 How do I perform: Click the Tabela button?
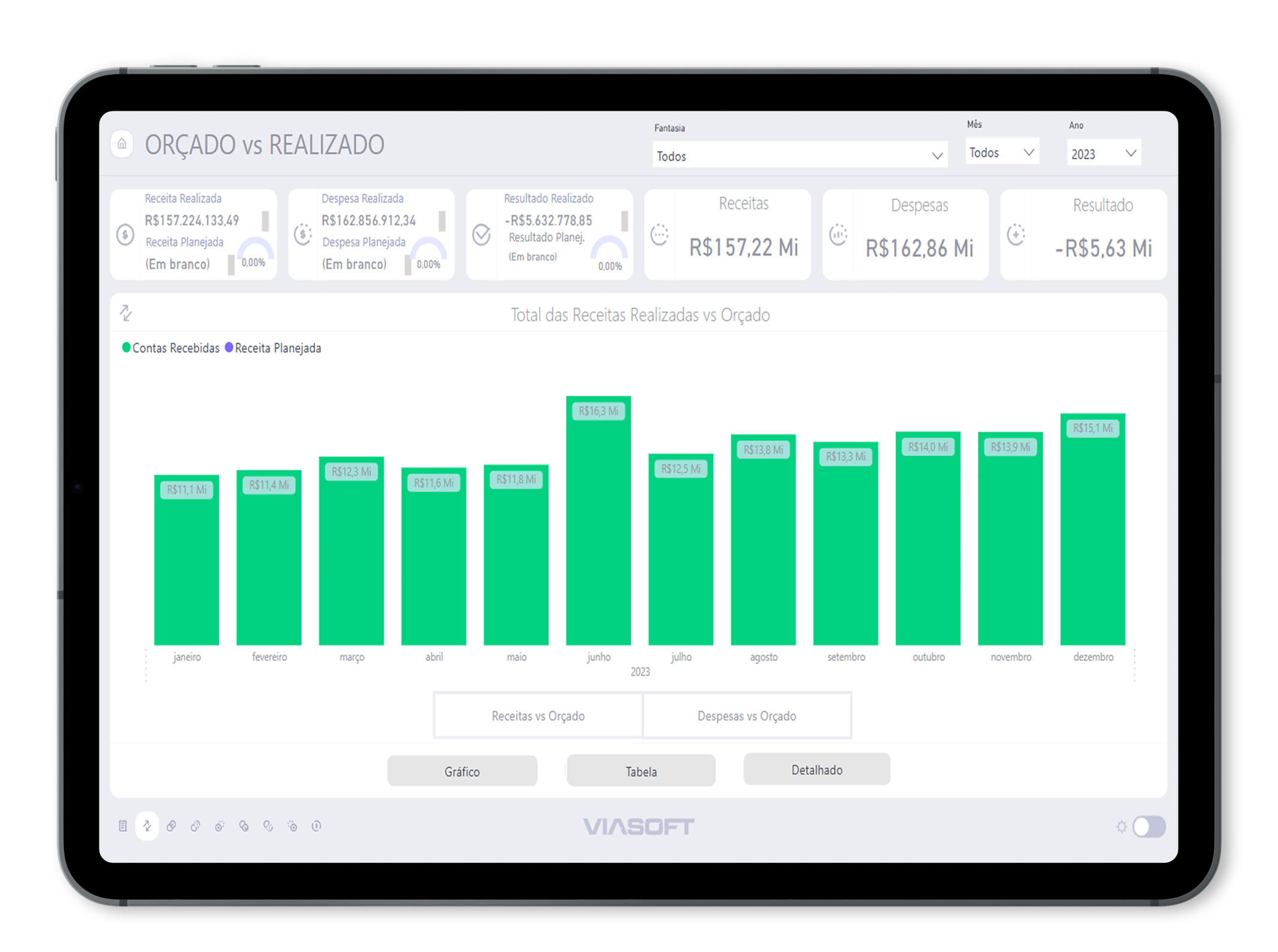(x=641, y=771)
